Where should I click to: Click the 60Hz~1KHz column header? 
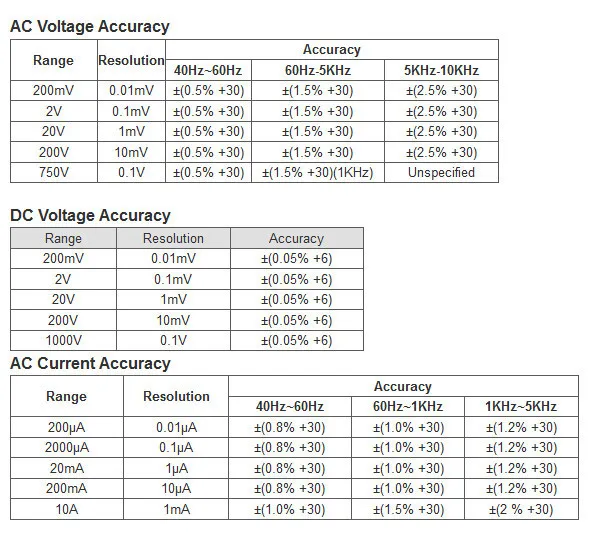tap(408, 406)
